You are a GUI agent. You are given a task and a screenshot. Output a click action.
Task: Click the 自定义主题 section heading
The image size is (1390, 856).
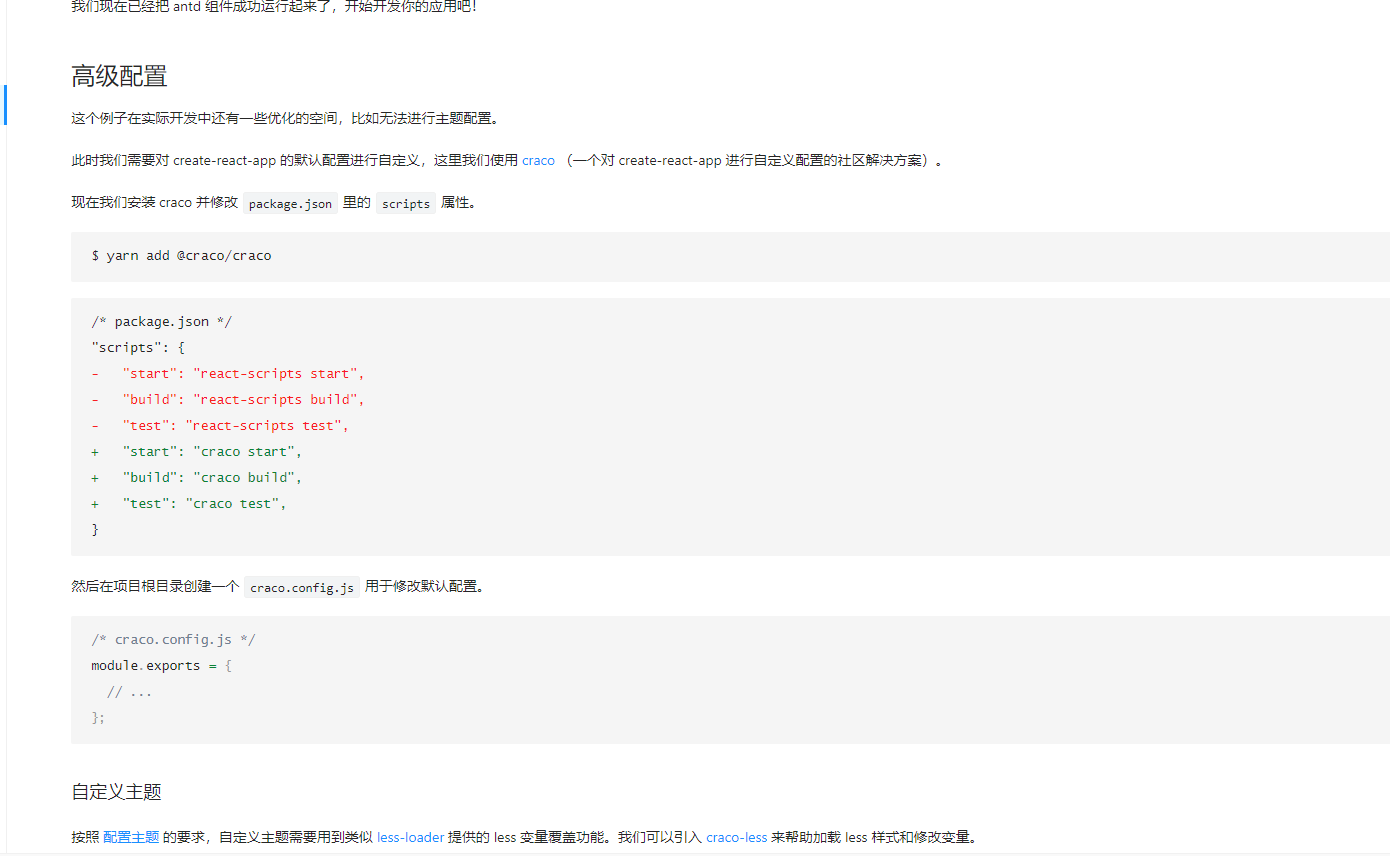pyautogui.click(x=115, y=791)
